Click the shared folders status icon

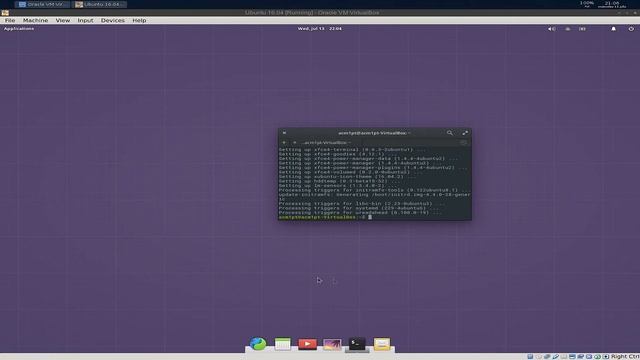(x=564, y=356)
